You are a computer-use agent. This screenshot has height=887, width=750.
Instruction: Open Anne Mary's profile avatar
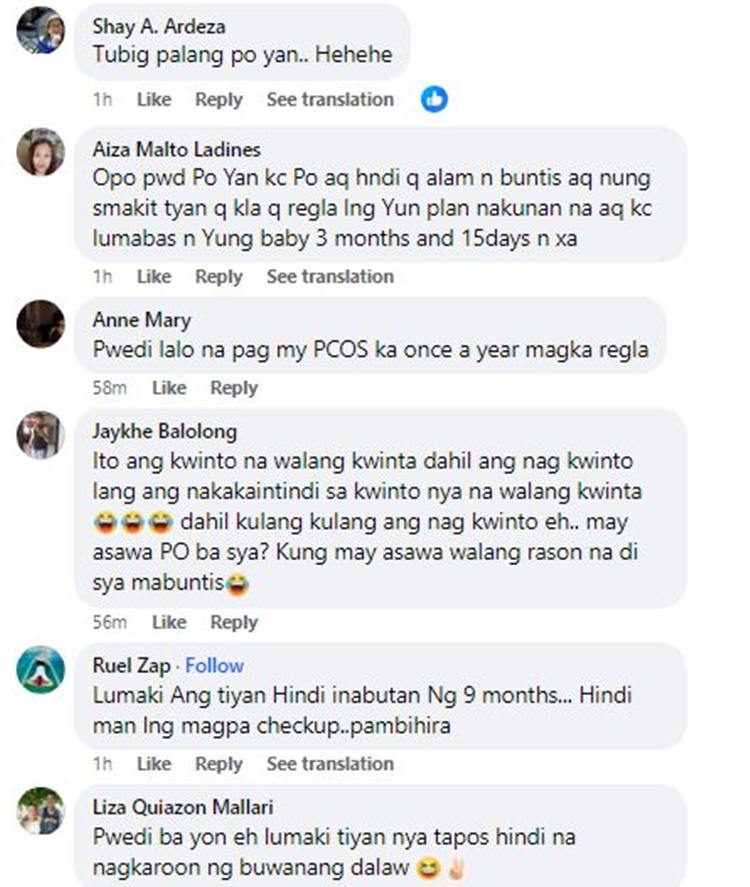coord(40,324)
